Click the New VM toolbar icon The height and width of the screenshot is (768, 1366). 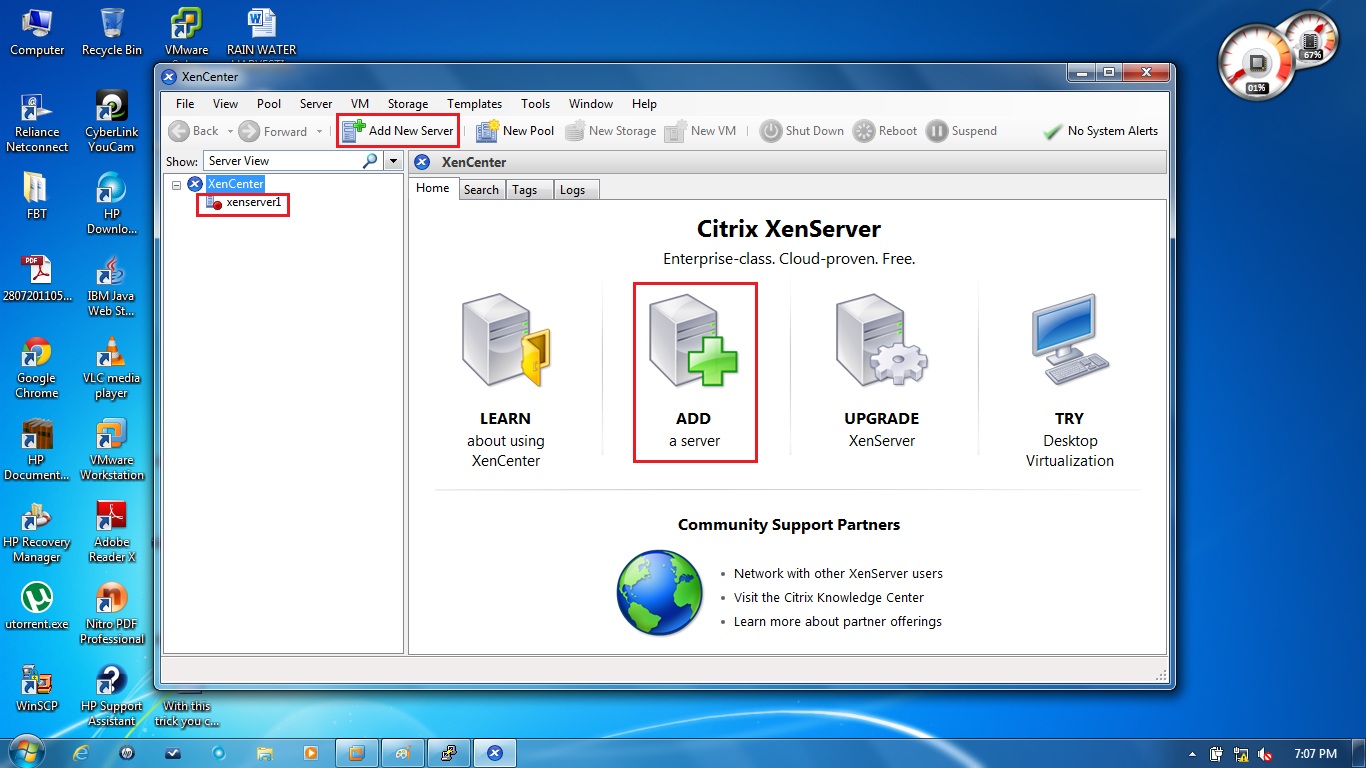(x=676, y=131)
